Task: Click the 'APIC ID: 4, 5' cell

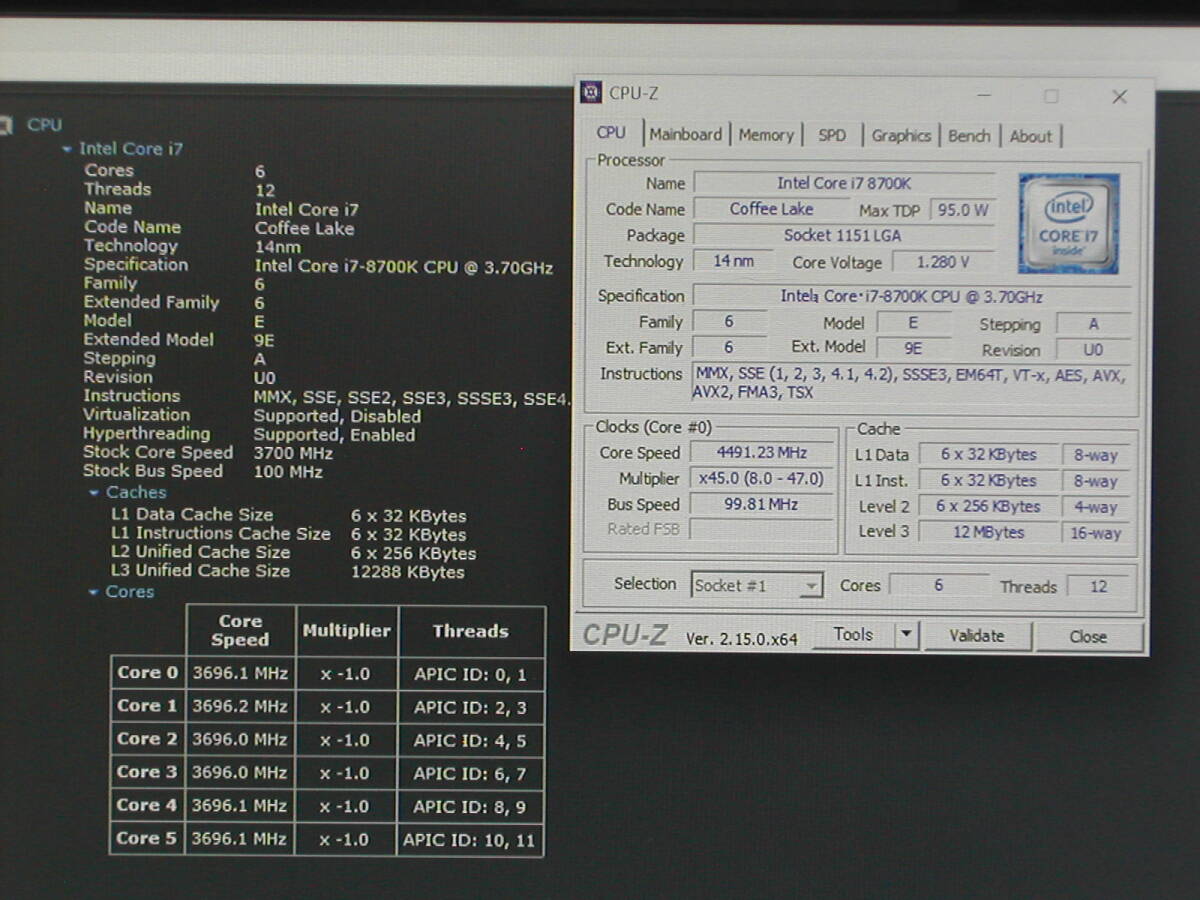Action: pos(470,740)
